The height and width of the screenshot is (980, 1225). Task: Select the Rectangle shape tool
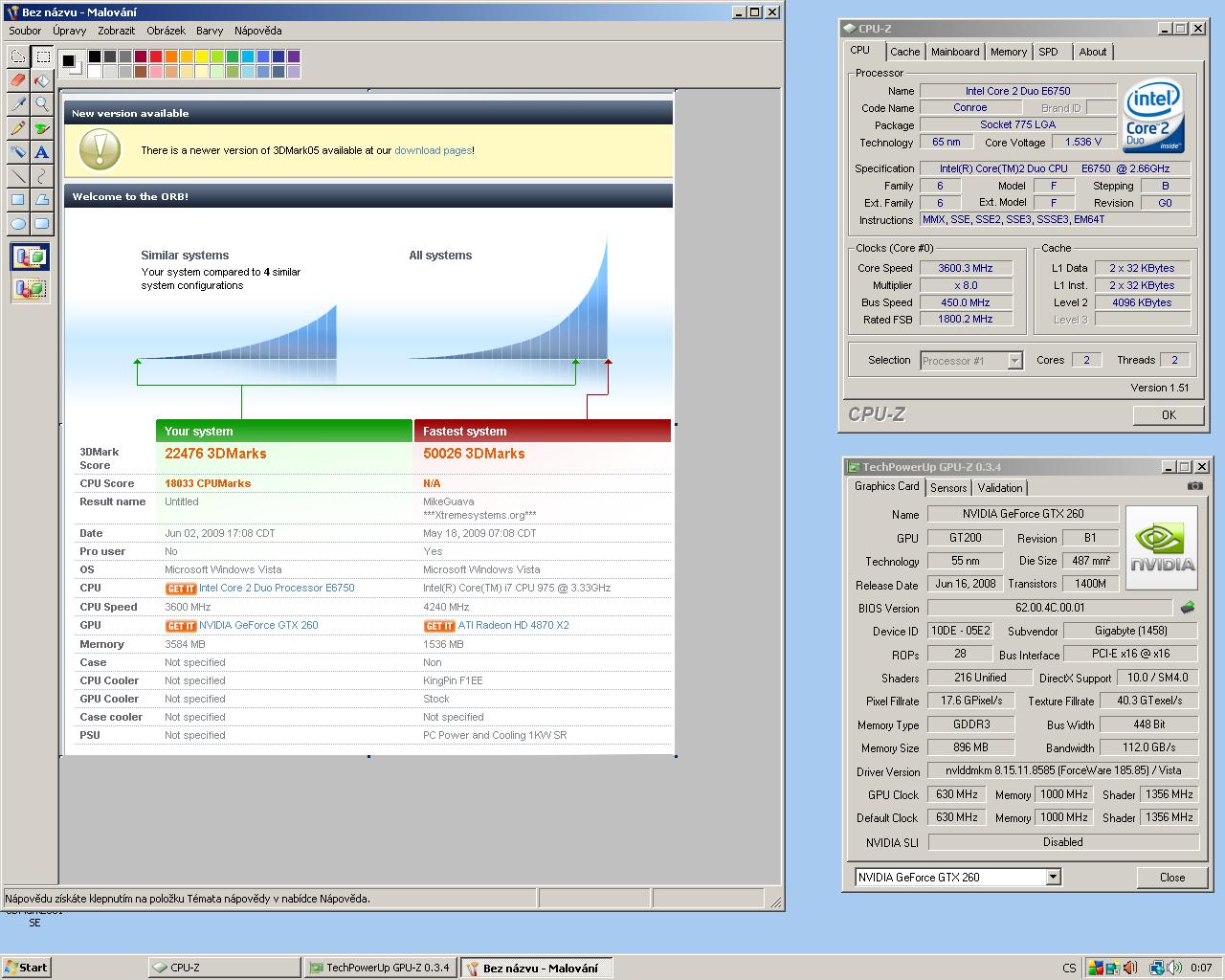[17, 200]
